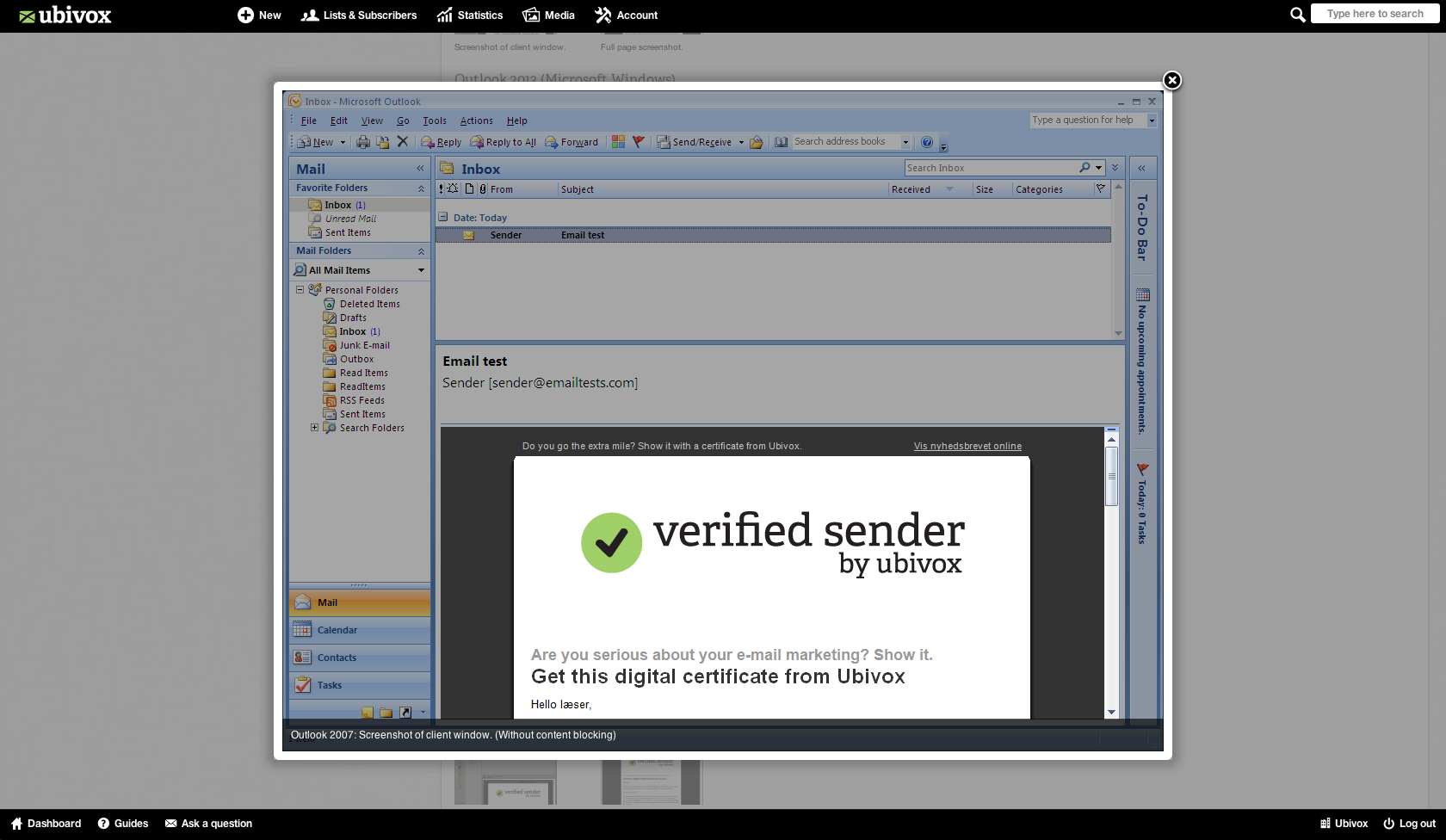
Task: Select Unread Mail favorite folder
Action: (344, 219)
